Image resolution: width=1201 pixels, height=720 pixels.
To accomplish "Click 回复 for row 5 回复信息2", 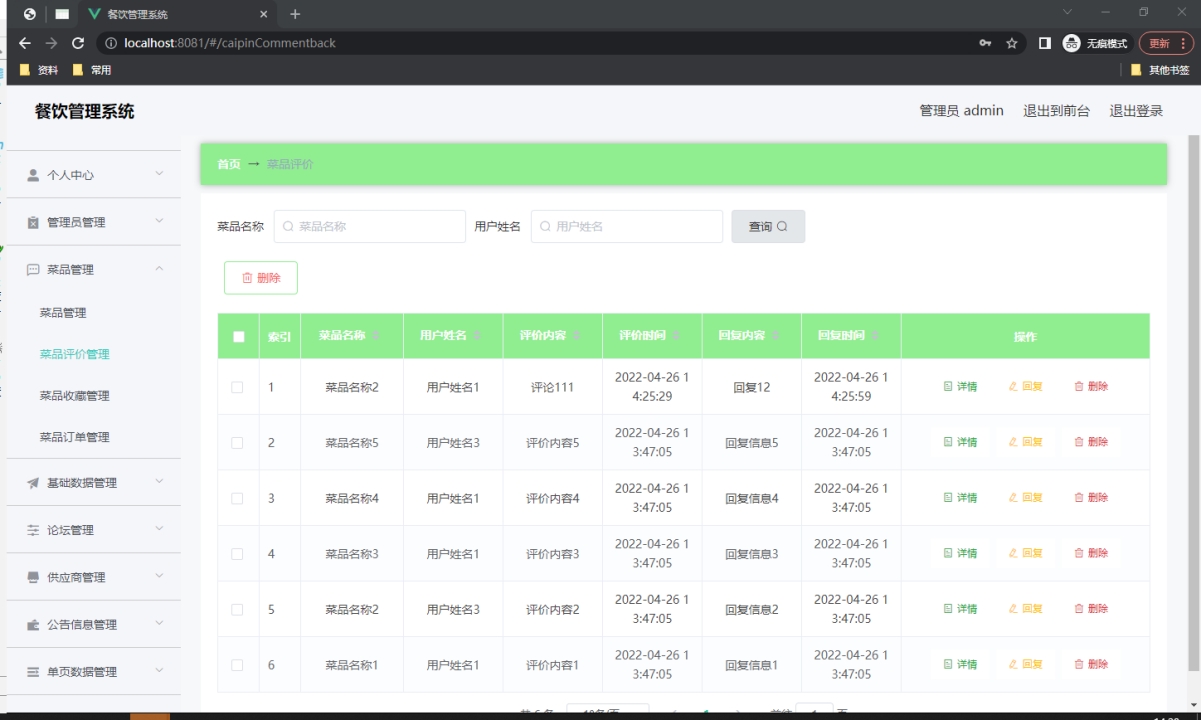I will [1026, 609].
